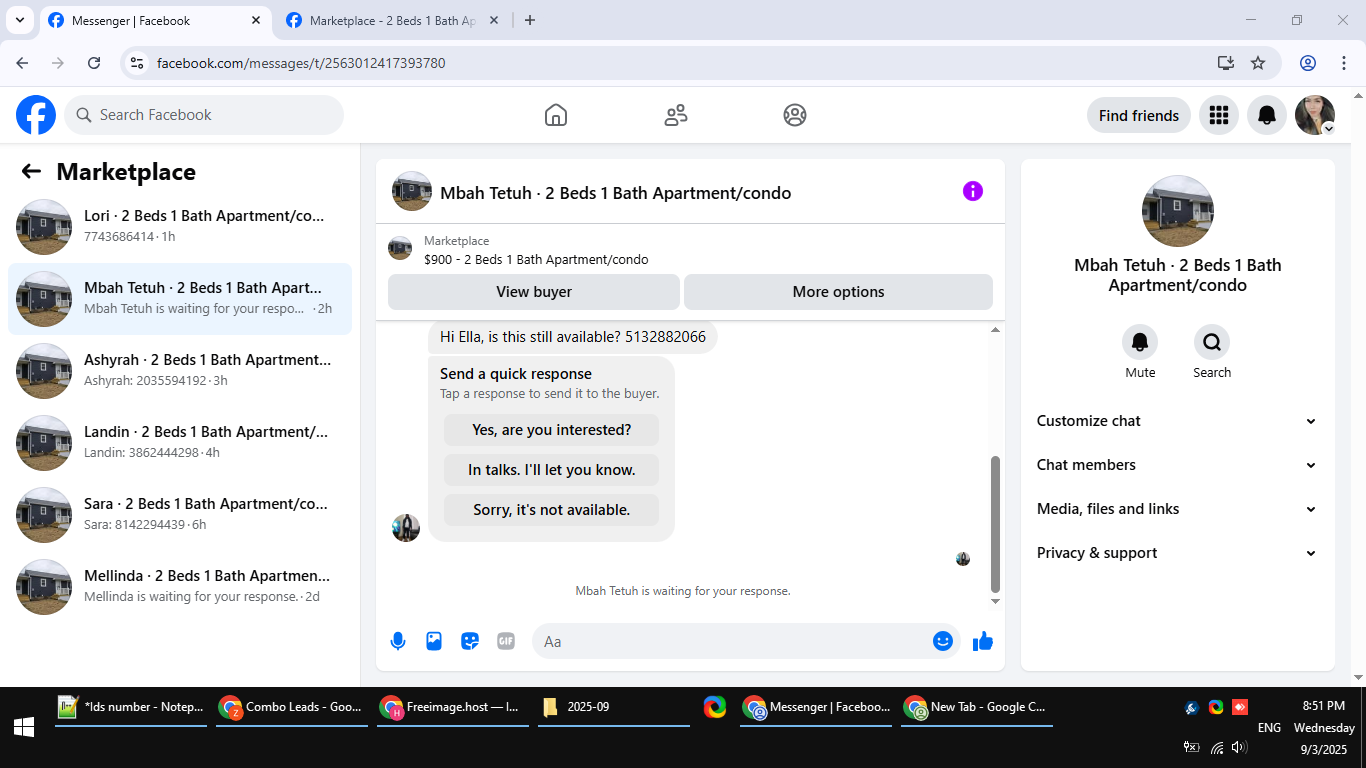Search in conversation using magnifier icon
The height and width of the screenshot is (768, 1366).
[1212, 343]
